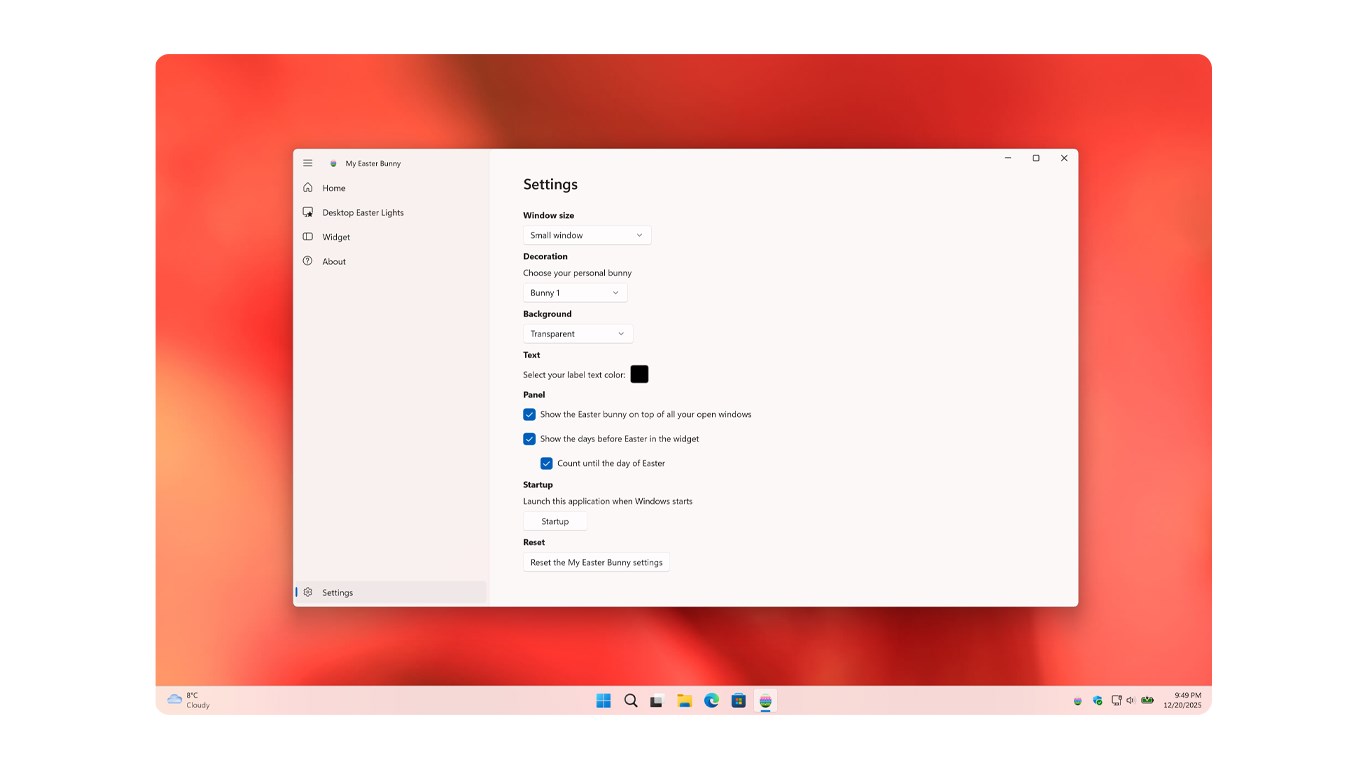Open the Background dropdown set to Transparent
Viewport: 1366px width, 768px height.
[577, 333]
